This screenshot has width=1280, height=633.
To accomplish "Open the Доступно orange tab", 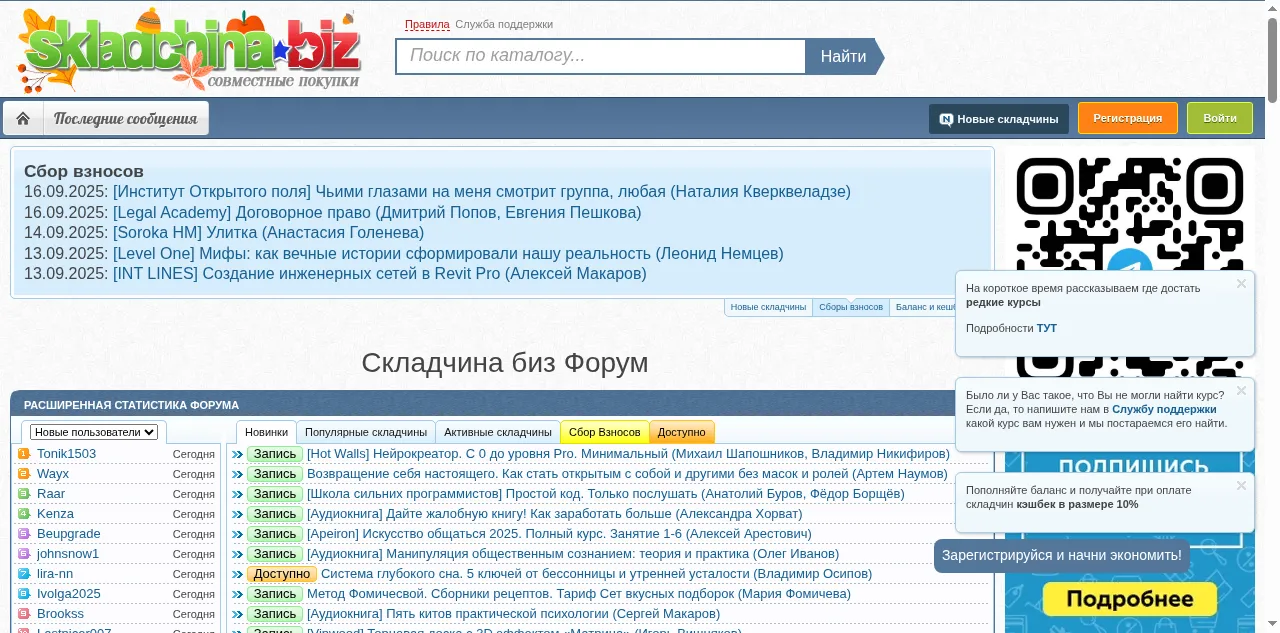I will 682,432.
